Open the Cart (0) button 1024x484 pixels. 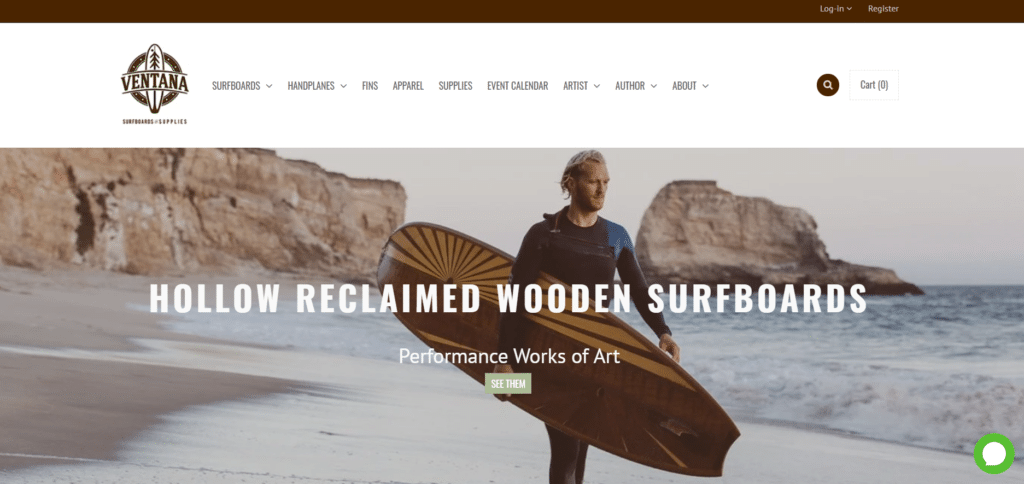tap(874, 85)
